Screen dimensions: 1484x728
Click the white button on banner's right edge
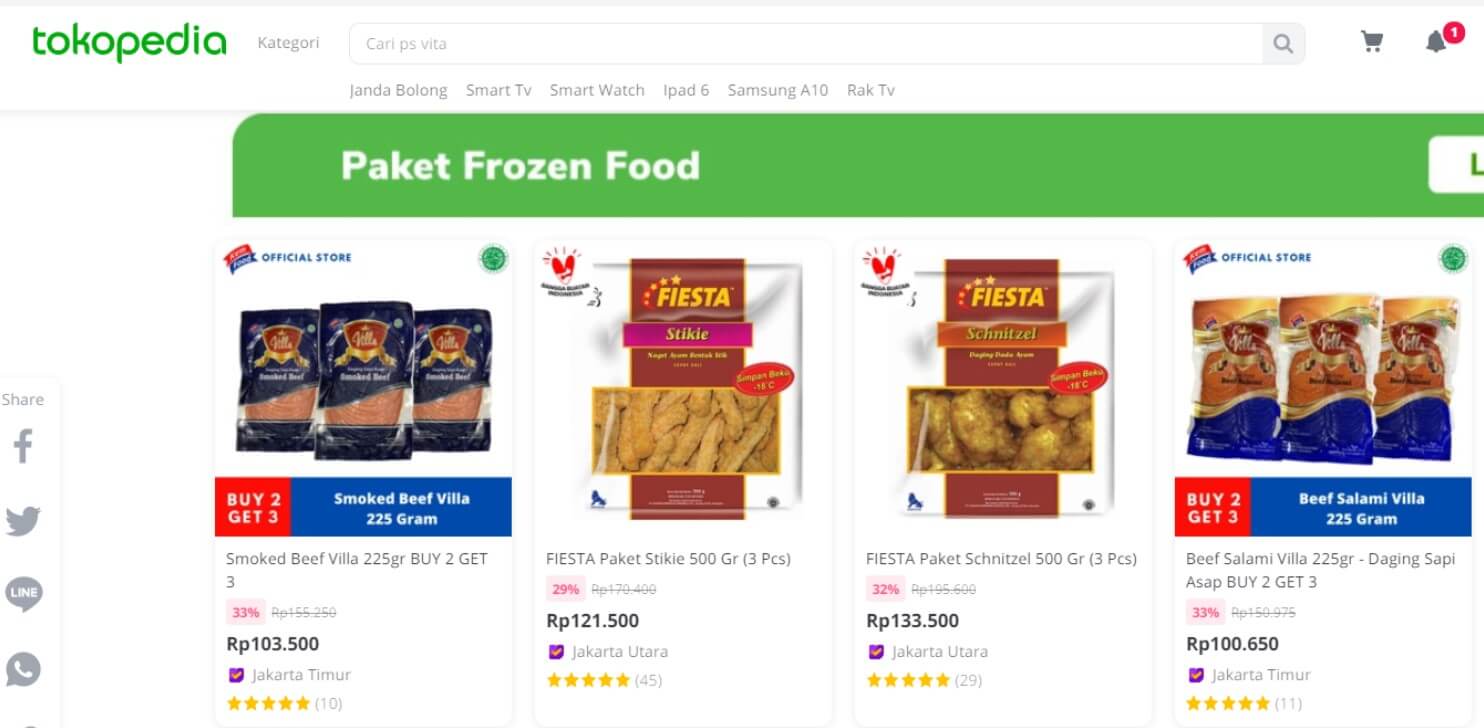(x=1456, y=165)
